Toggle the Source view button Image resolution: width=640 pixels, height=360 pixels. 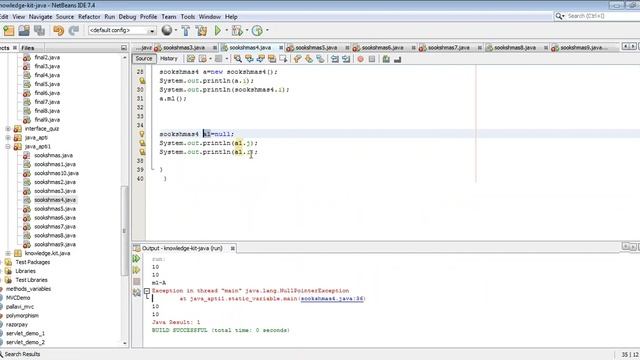coord(144,59)
